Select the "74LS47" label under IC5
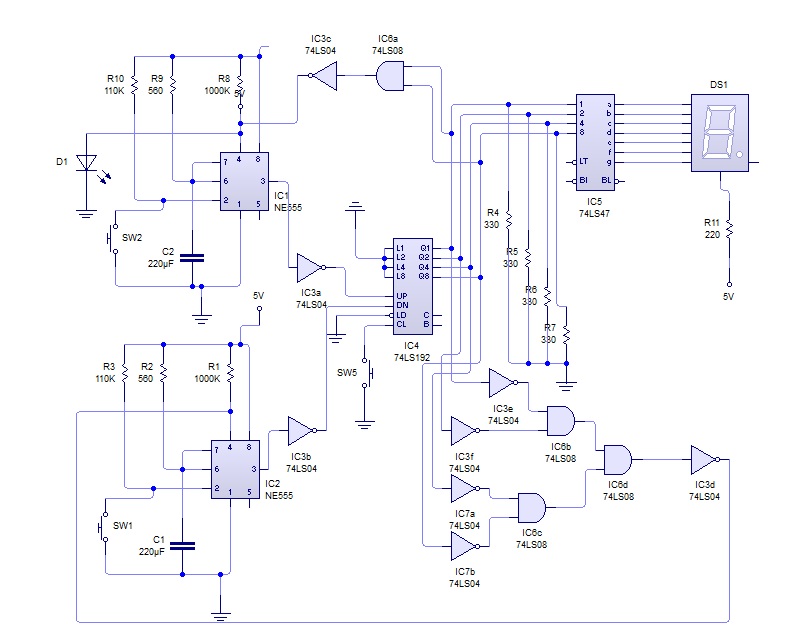The width and height of the screenshot is (789, 633). pyautogui.click(x=594, y=213)
